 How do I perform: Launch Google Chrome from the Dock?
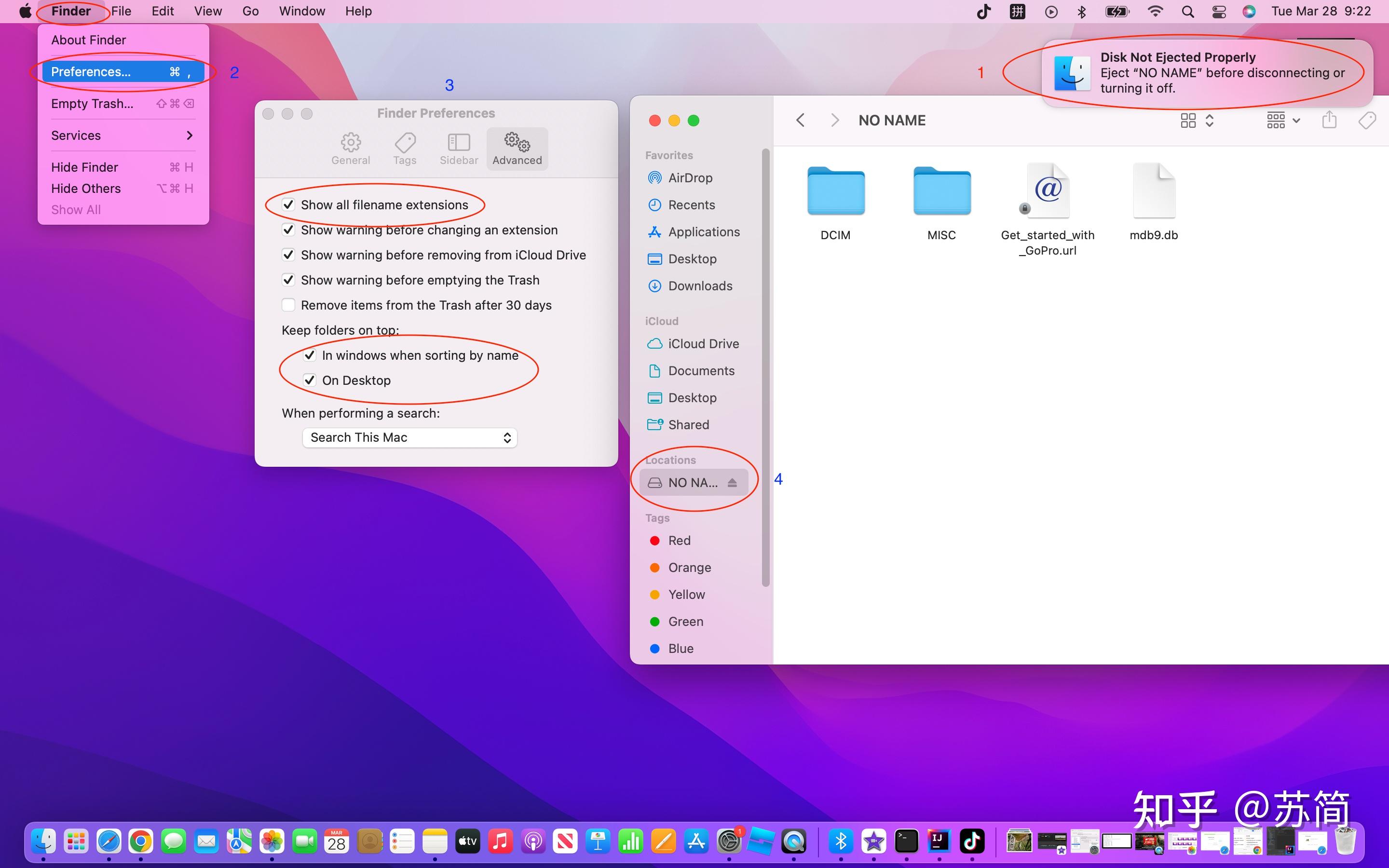tap(141, 841)
